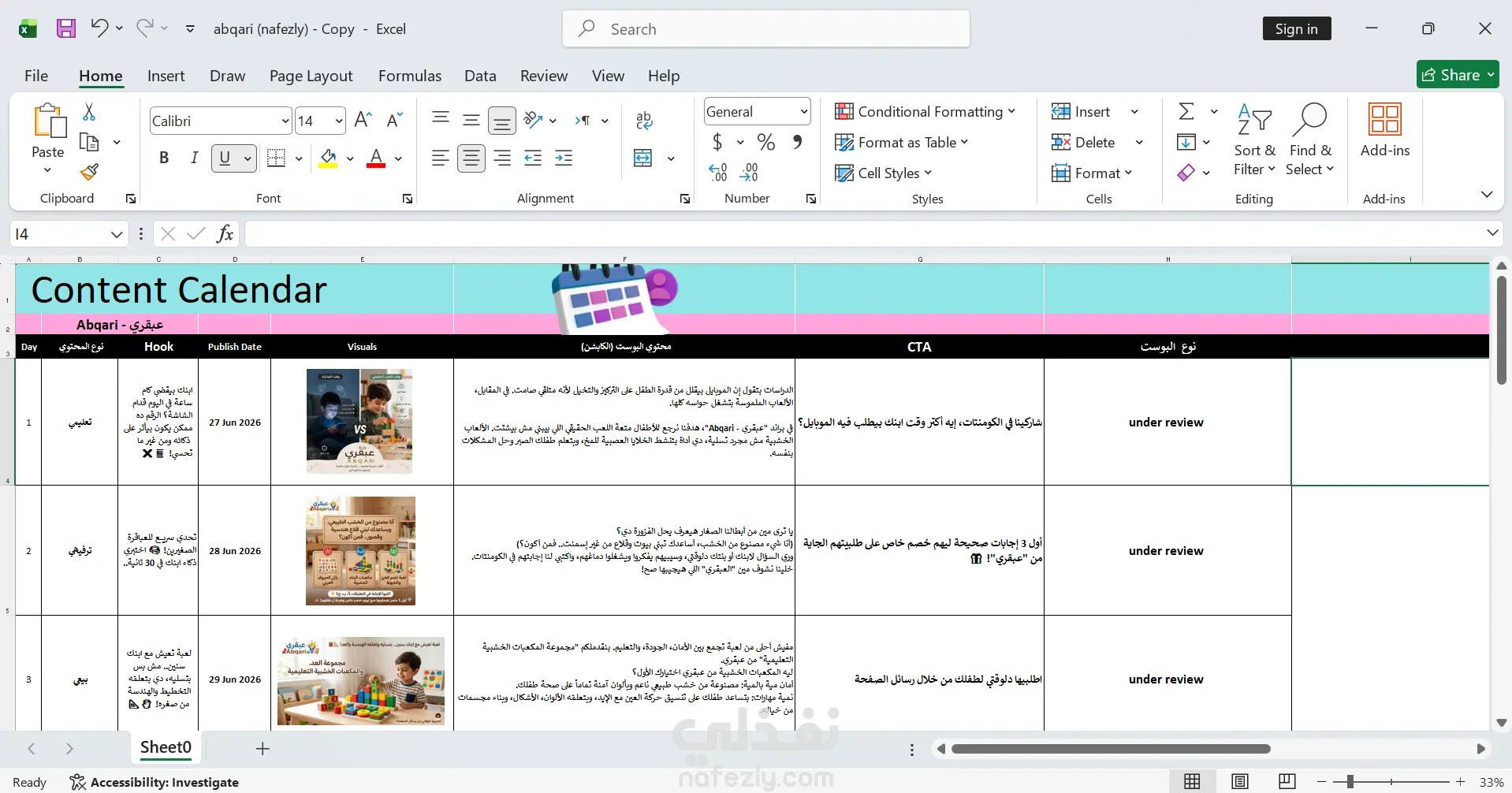Open the Format as Table gallery
Viewport: 1512px width, 793px height.
(x=901, y=142)
